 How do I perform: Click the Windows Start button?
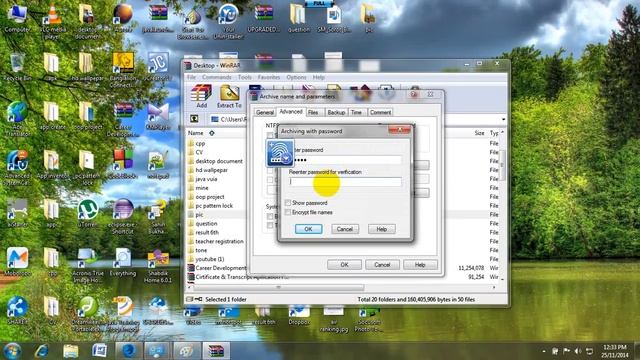[x=13, y=351]
